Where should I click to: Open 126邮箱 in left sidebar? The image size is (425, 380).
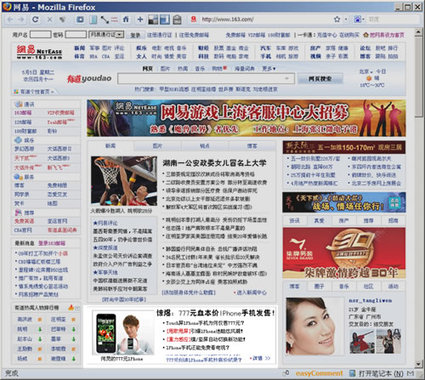pyautogui.click(x=23, y=122)
